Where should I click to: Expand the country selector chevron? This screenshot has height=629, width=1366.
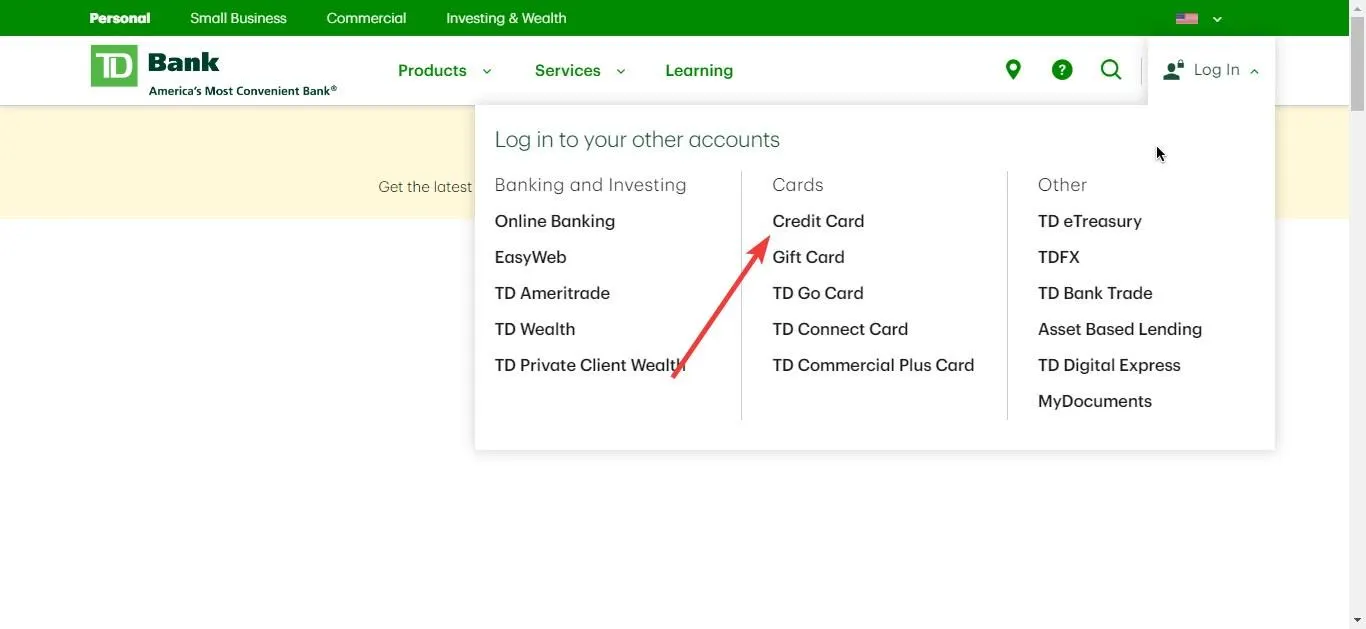[1217, 19]
